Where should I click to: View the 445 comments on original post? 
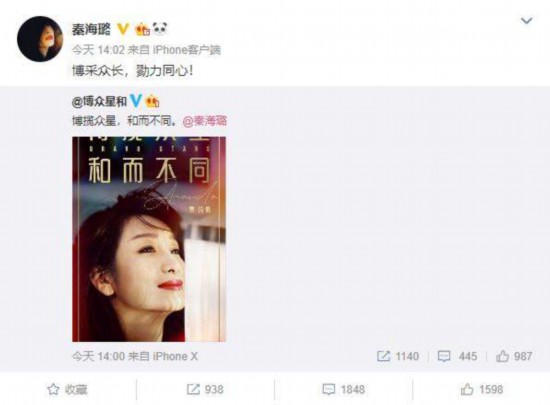(457, 356)
